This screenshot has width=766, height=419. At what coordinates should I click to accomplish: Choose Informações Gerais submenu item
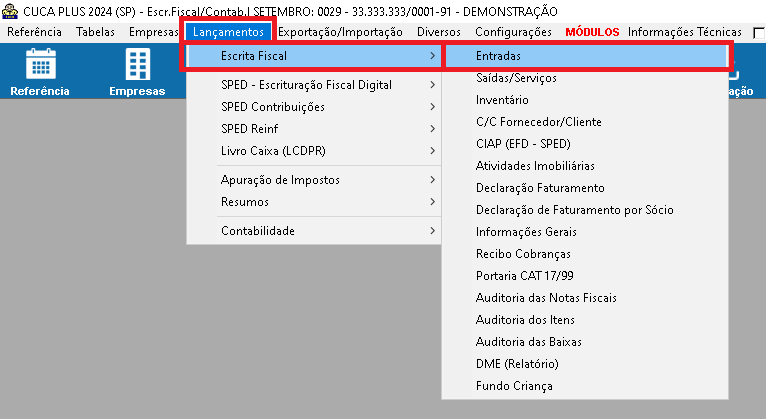[x=585, y=232]
